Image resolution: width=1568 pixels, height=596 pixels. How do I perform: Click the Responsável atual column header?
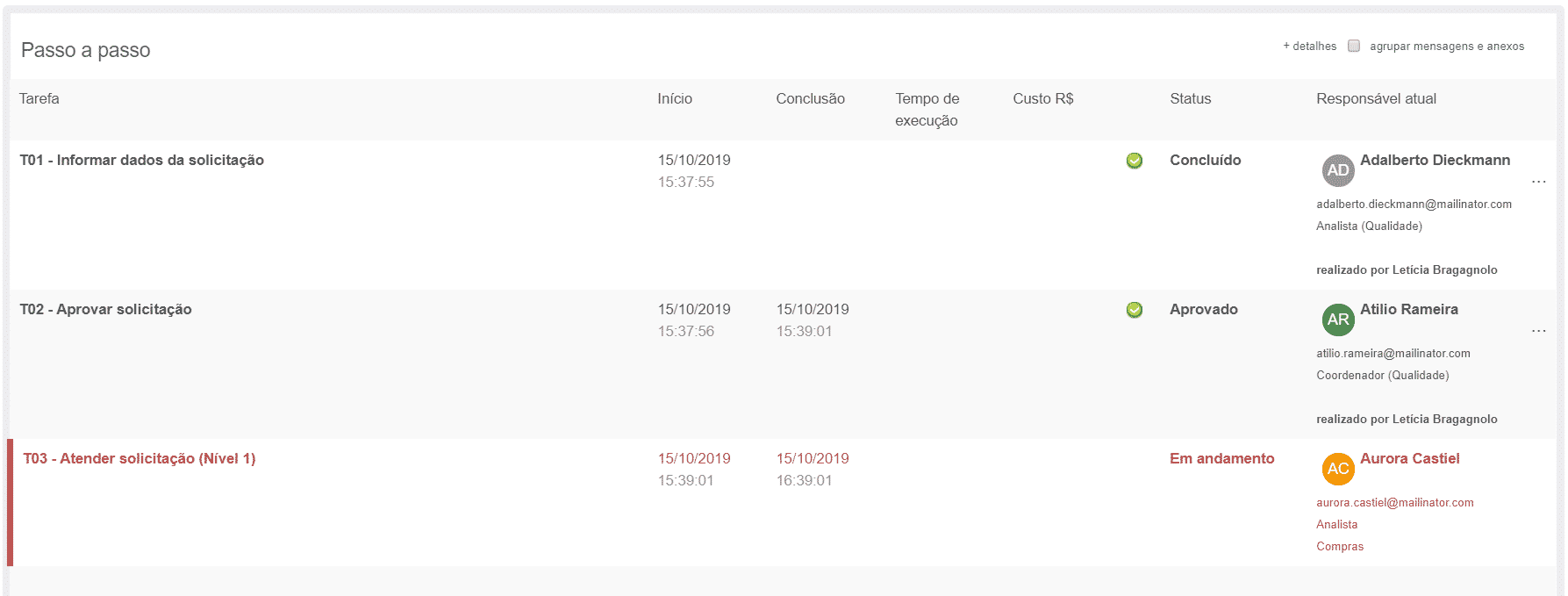point(1376,99)
